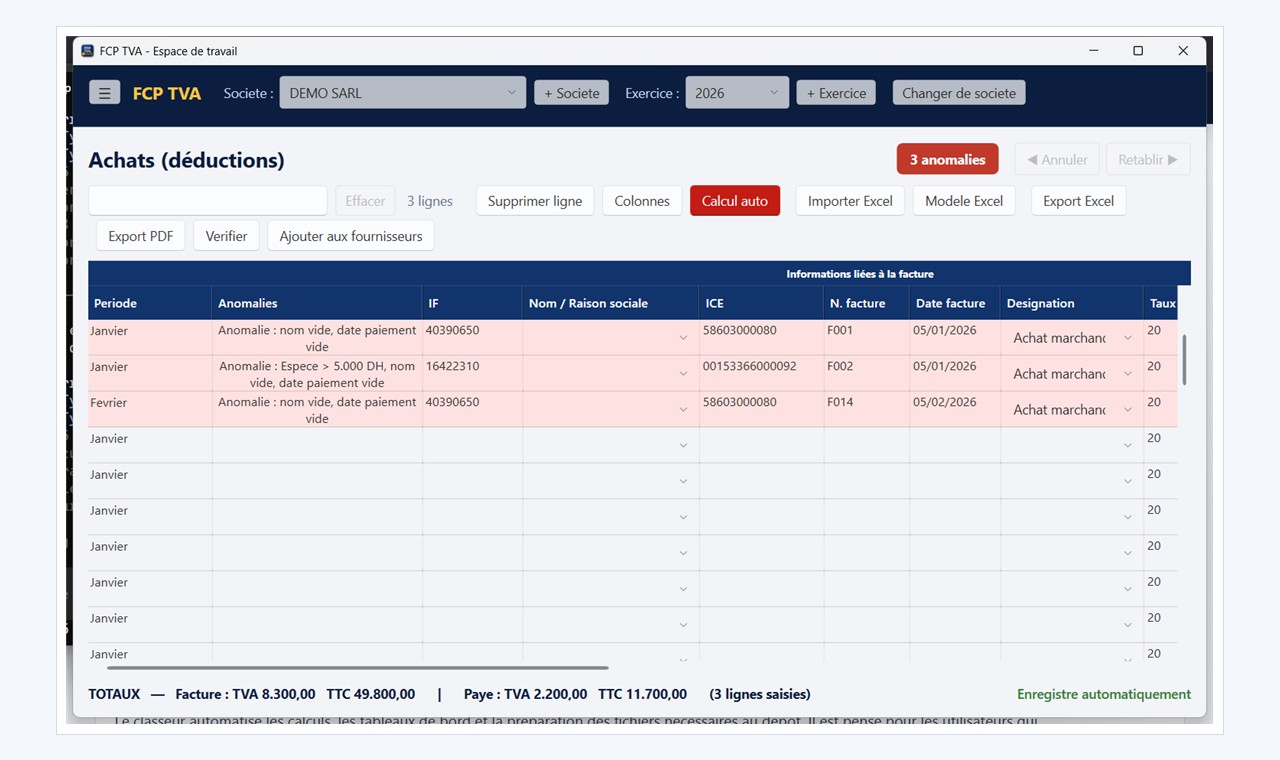Screen dimensions: 1280x760
Task: Click IF cell 16422310
Action: pyautogui.click(x=472, y=373)
